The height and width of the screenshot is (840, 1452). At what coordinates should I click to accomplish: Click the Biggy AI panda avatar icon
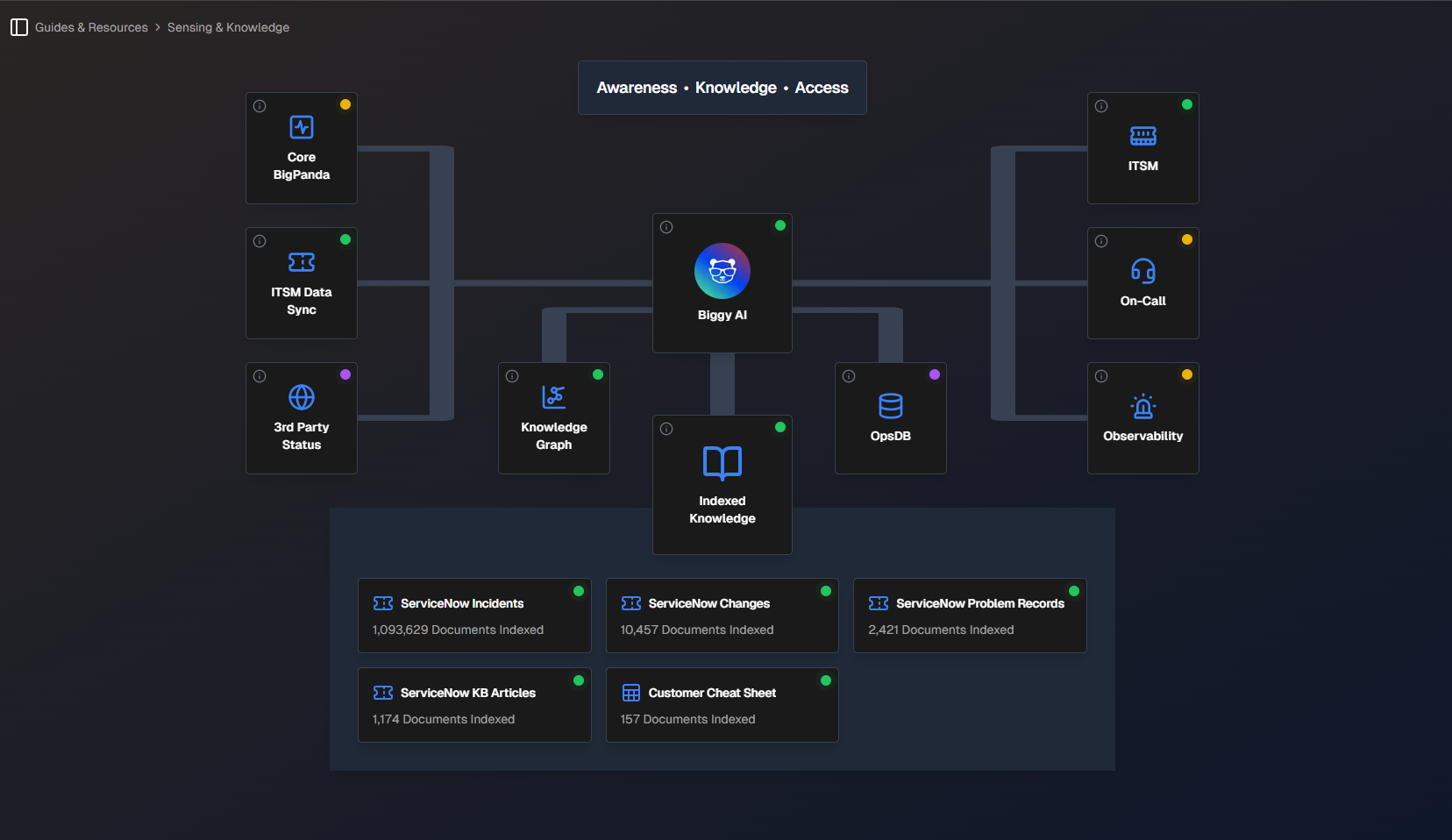(722, 272)
